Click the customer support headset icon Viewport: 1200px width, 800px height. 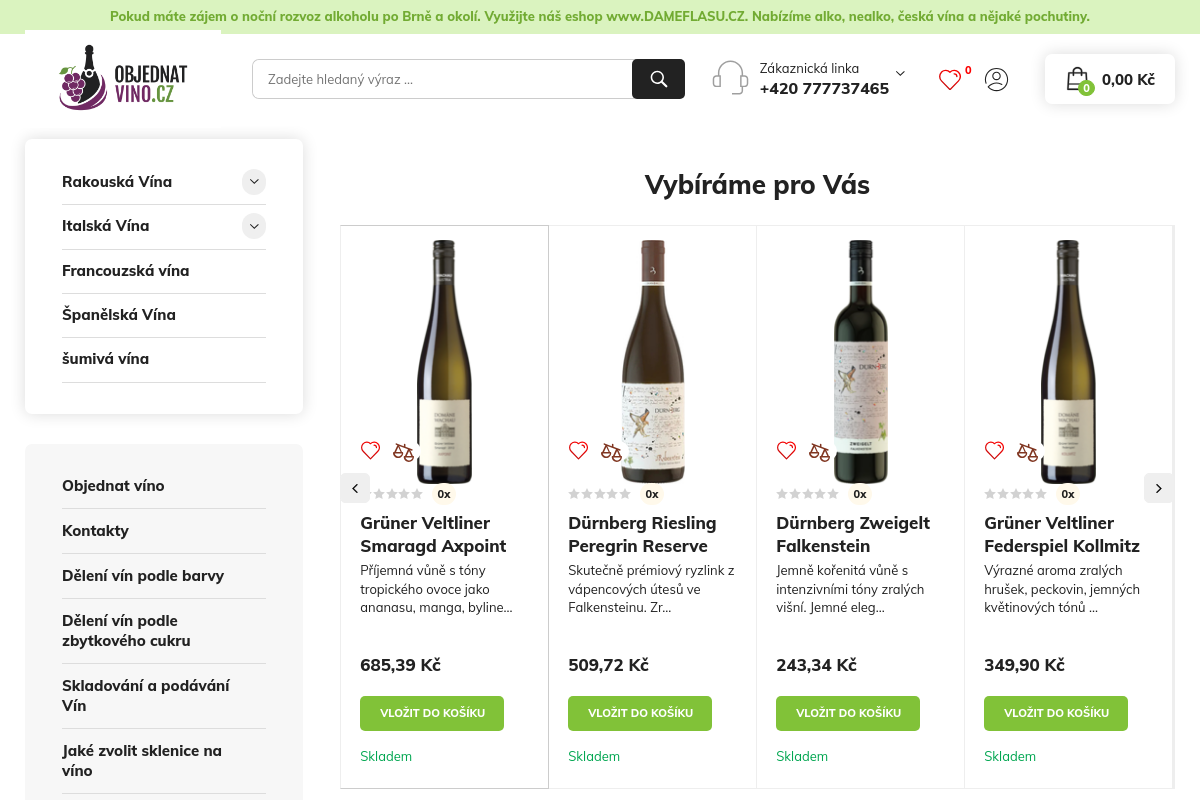729,77
